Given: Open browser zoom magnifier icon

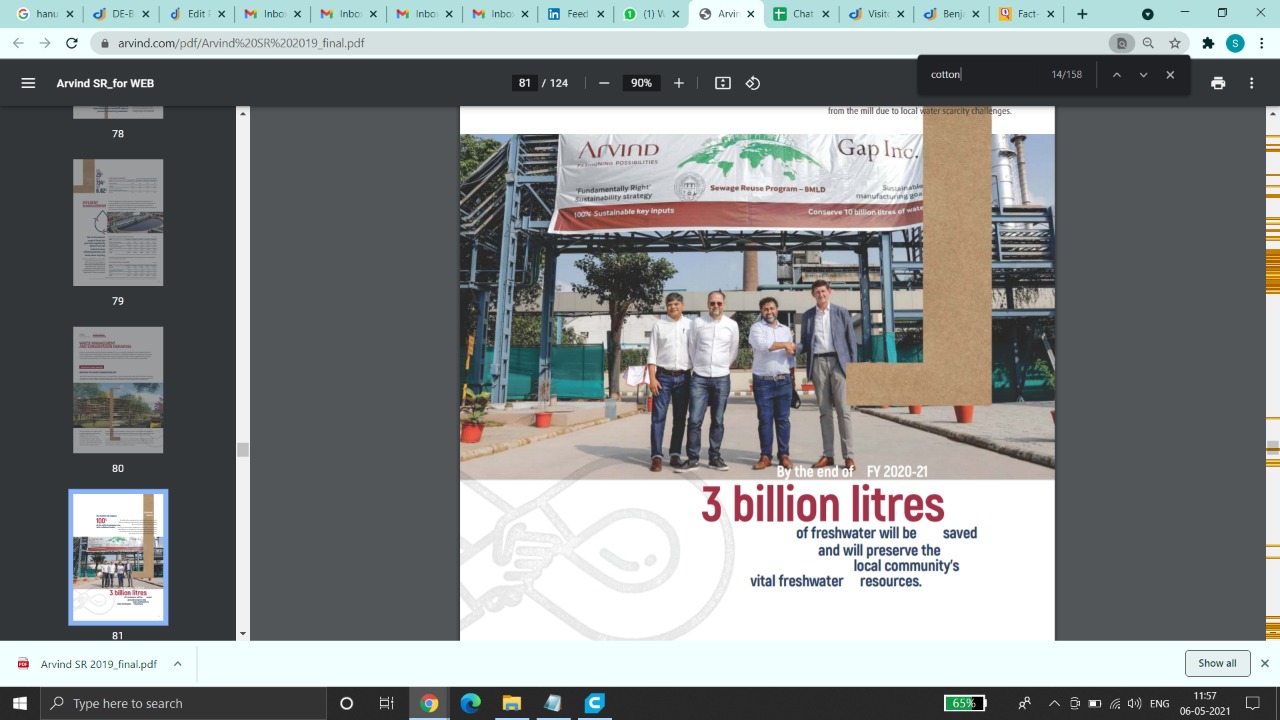Looking at the screenshot, I should point(1148,43).
